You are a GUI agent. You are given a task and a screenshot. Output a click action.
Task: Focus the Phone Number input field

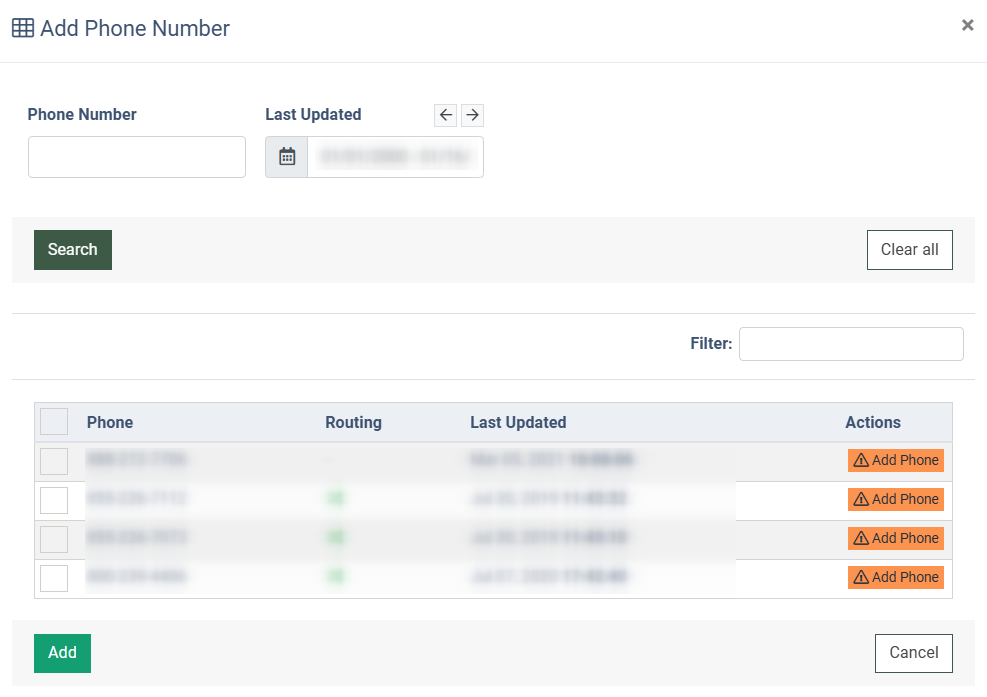point(137,157)
